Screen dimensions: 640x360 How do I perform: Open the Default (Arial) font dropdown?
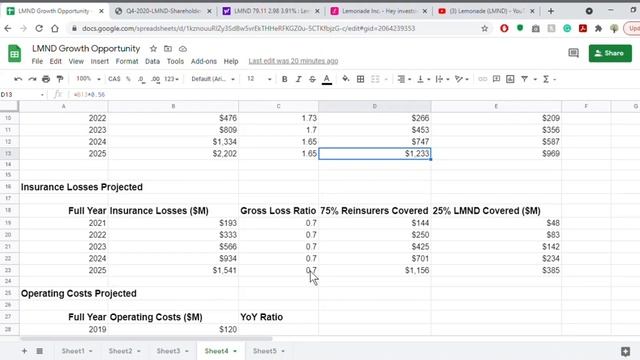pyautogui.click(x=213, y=79)
